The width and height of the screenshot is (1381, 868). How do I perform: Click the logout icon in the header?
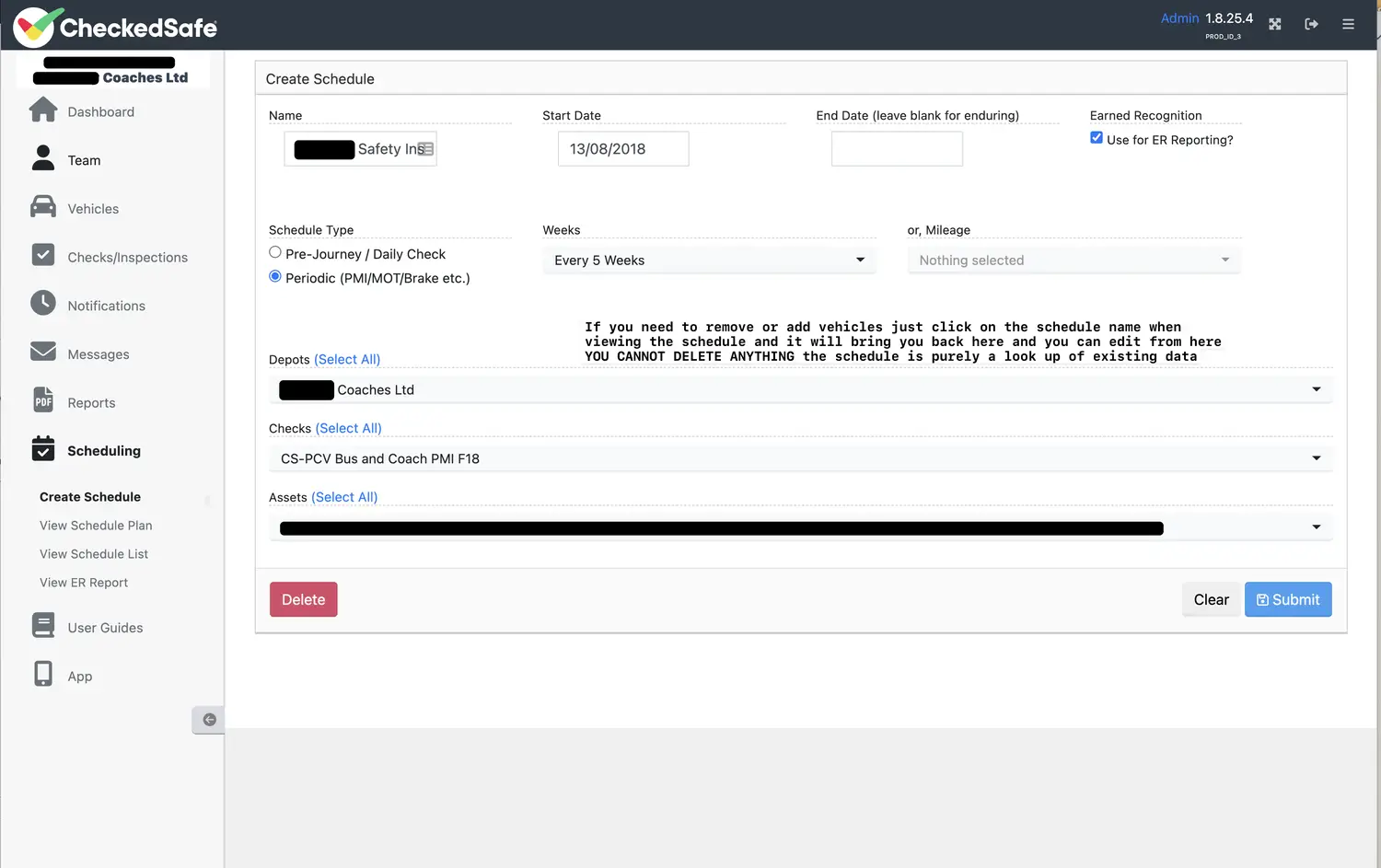[x=1311, y=24]
